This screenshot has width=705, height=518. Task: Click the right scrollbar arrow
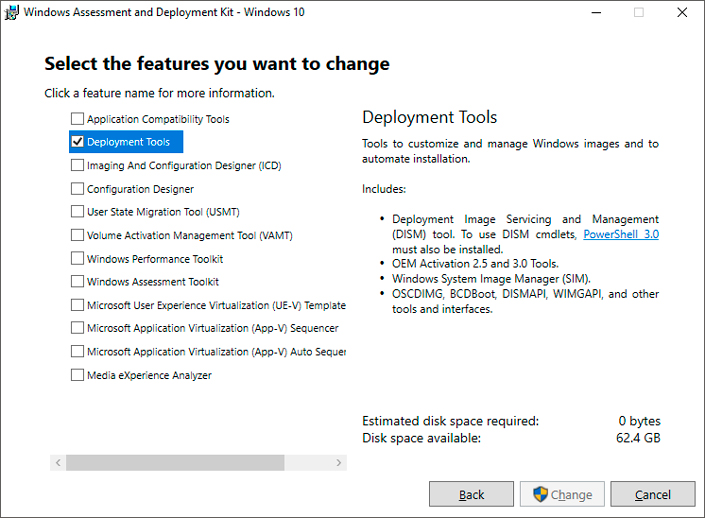pyautogui.click(x=339, y=462)
